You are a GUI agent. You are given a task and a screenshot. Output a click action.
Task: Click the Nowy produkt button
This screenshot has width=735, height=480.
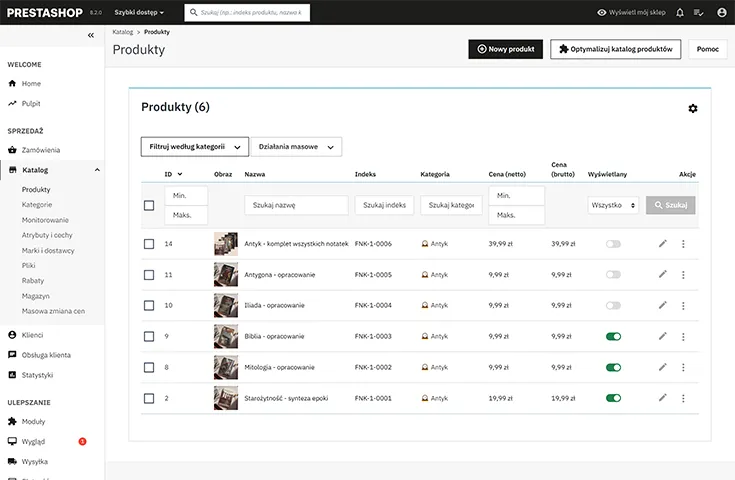[505, 49]
